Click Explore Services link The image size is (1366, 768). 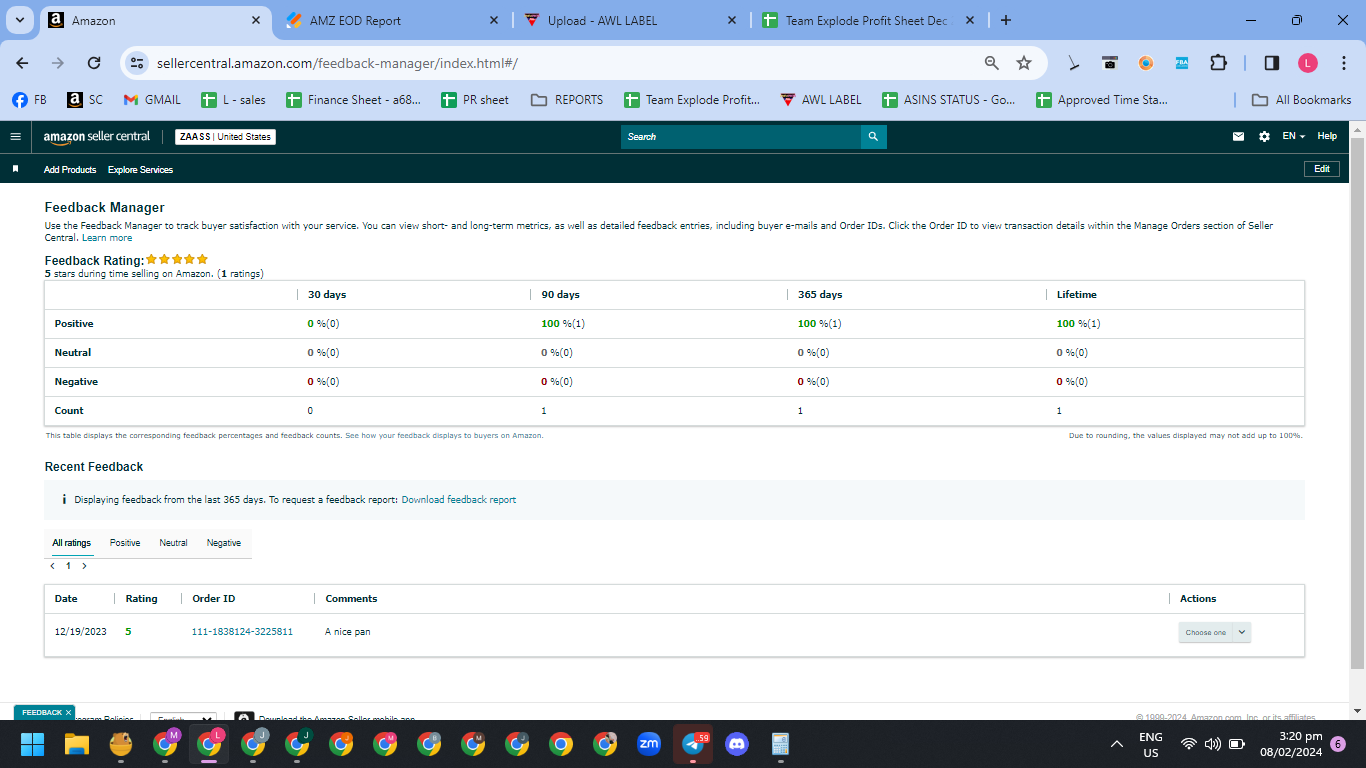(x=140, y=170)
